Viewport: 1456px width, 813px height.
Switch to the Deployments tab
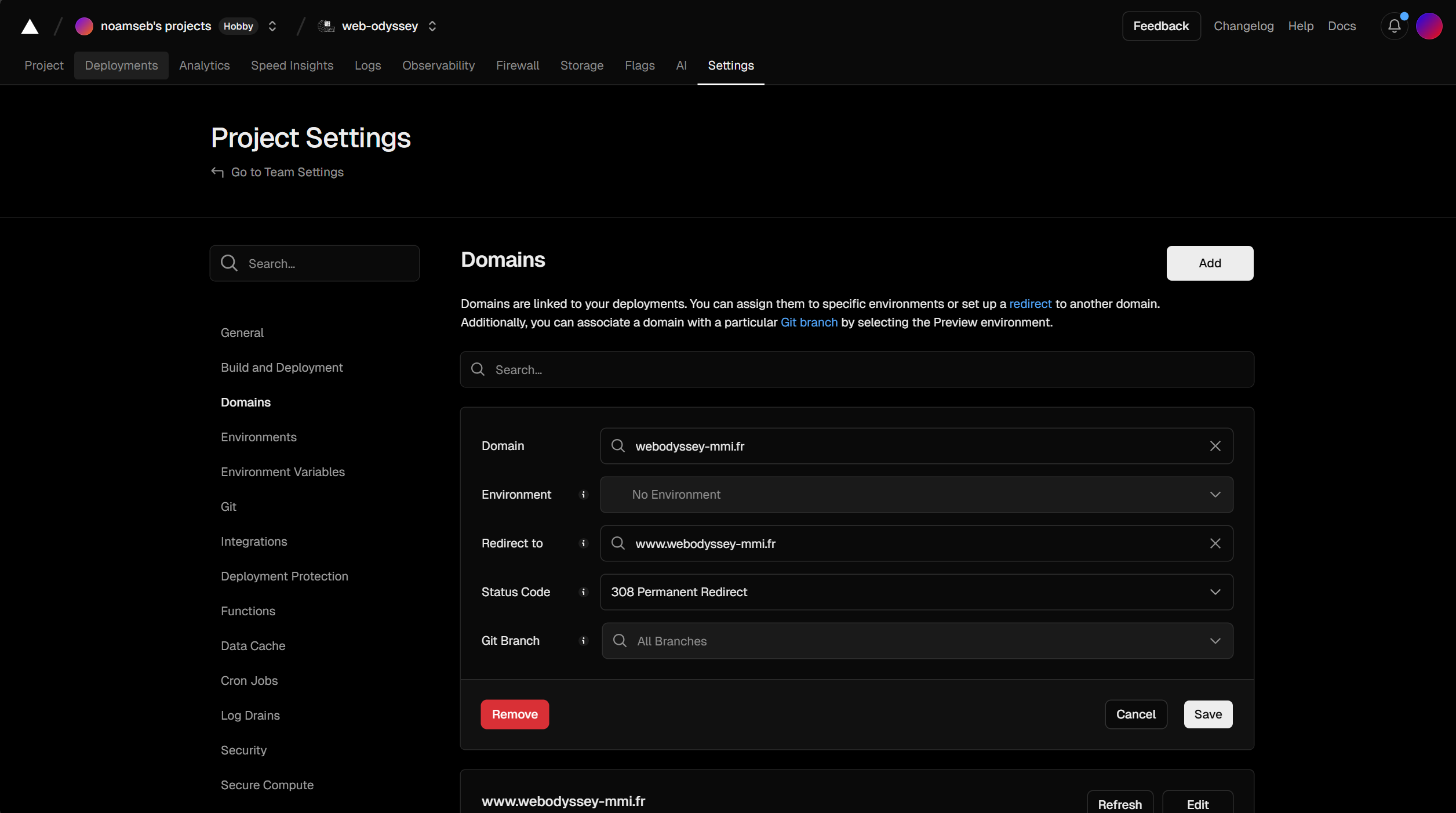(121, 66)
